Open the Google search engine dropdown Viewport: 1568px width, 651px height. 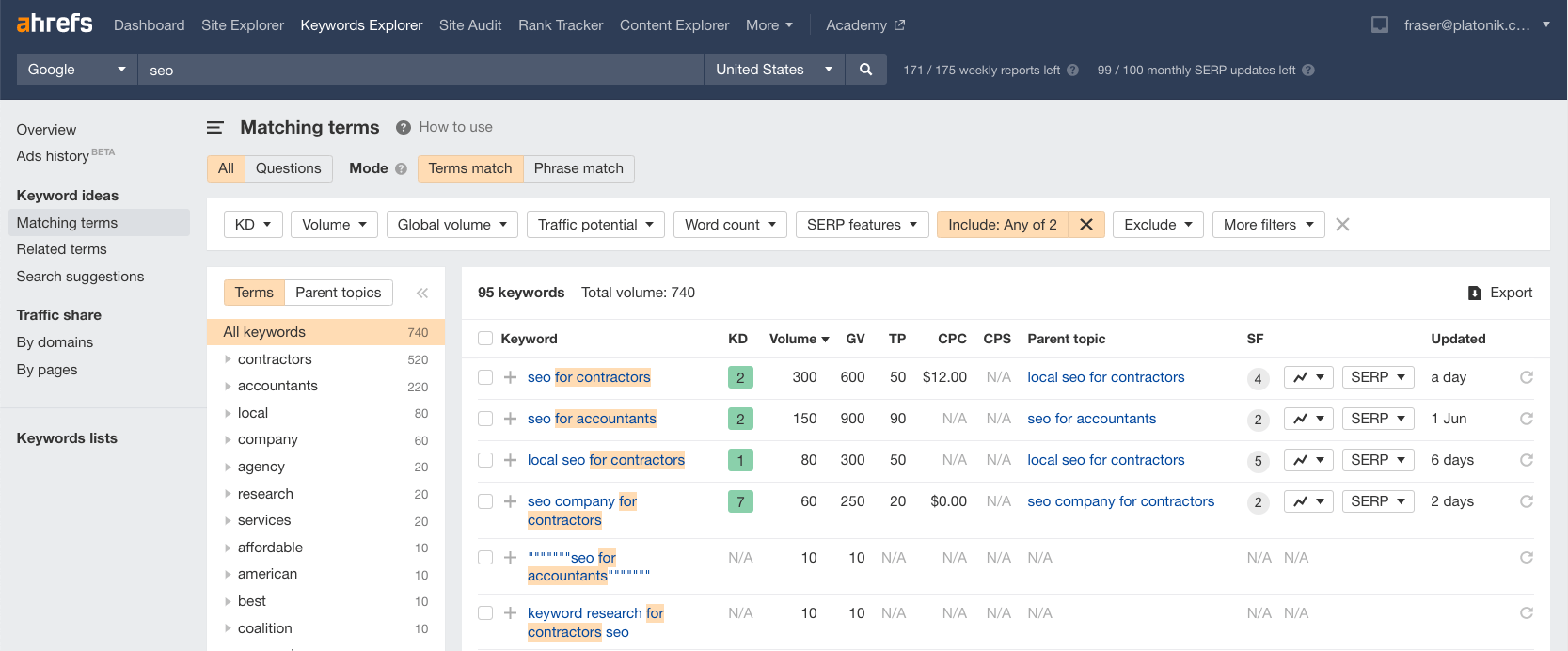[77, 70]
